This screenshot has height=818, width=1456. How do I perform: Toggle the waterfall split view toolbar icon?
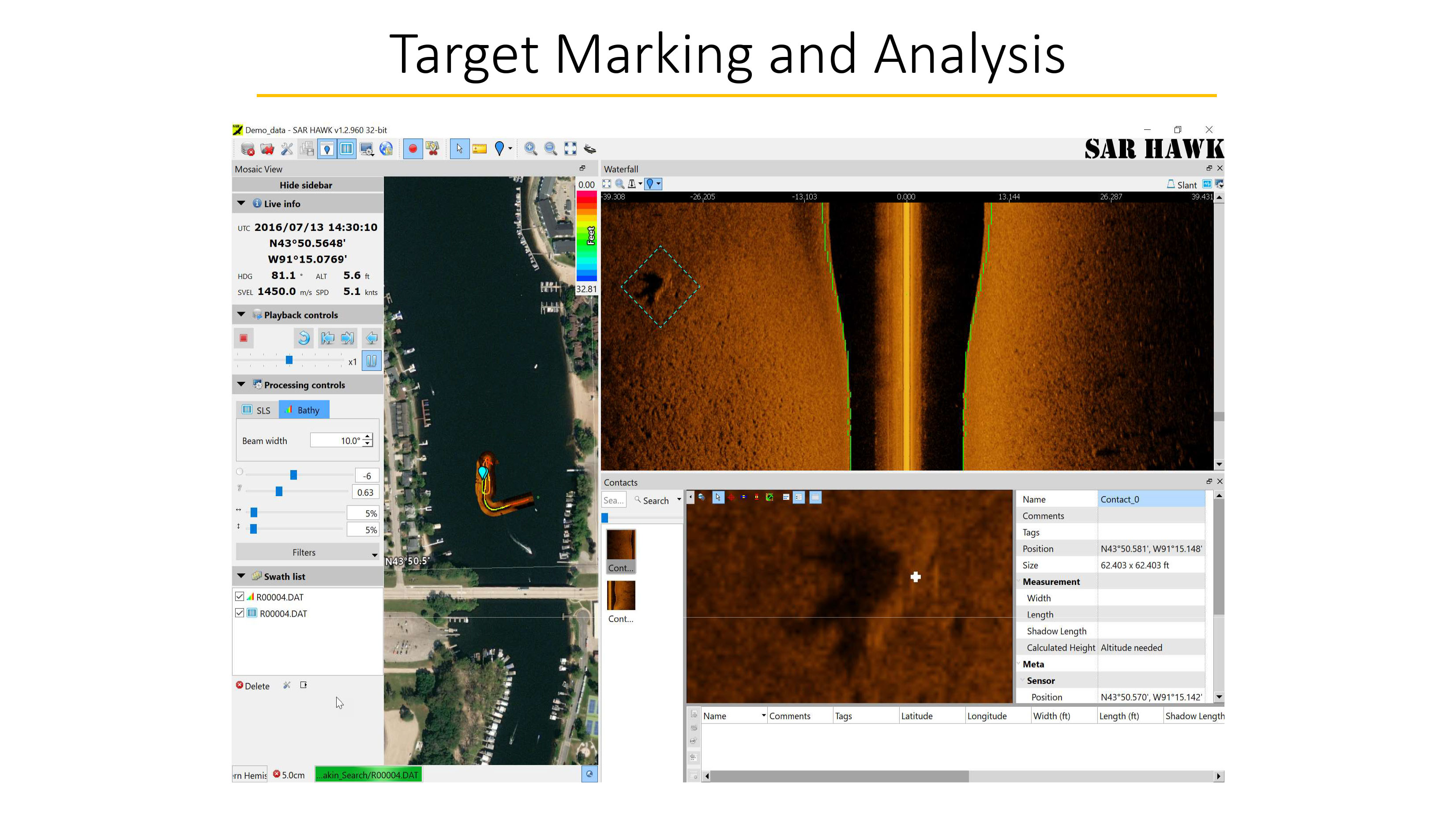point(346,149)
